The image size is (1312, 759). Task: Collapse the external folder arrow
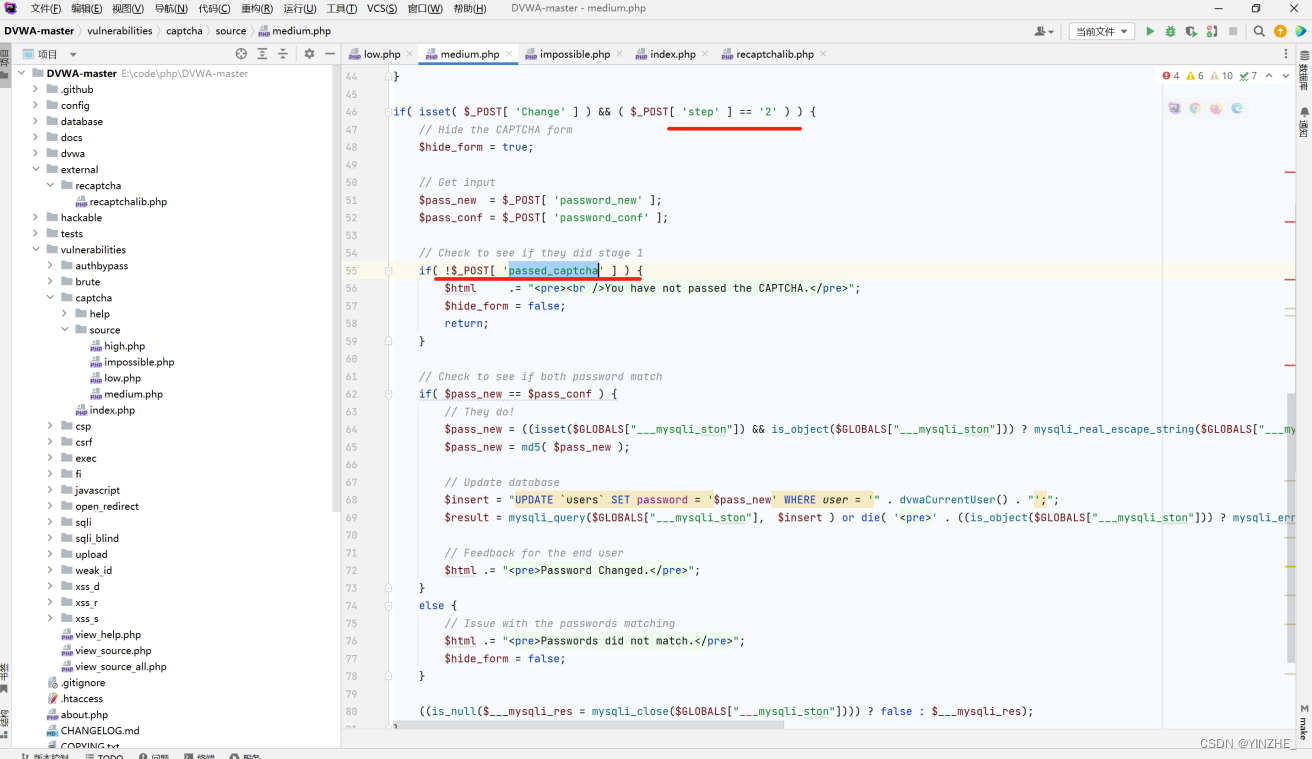click(36, 169)
